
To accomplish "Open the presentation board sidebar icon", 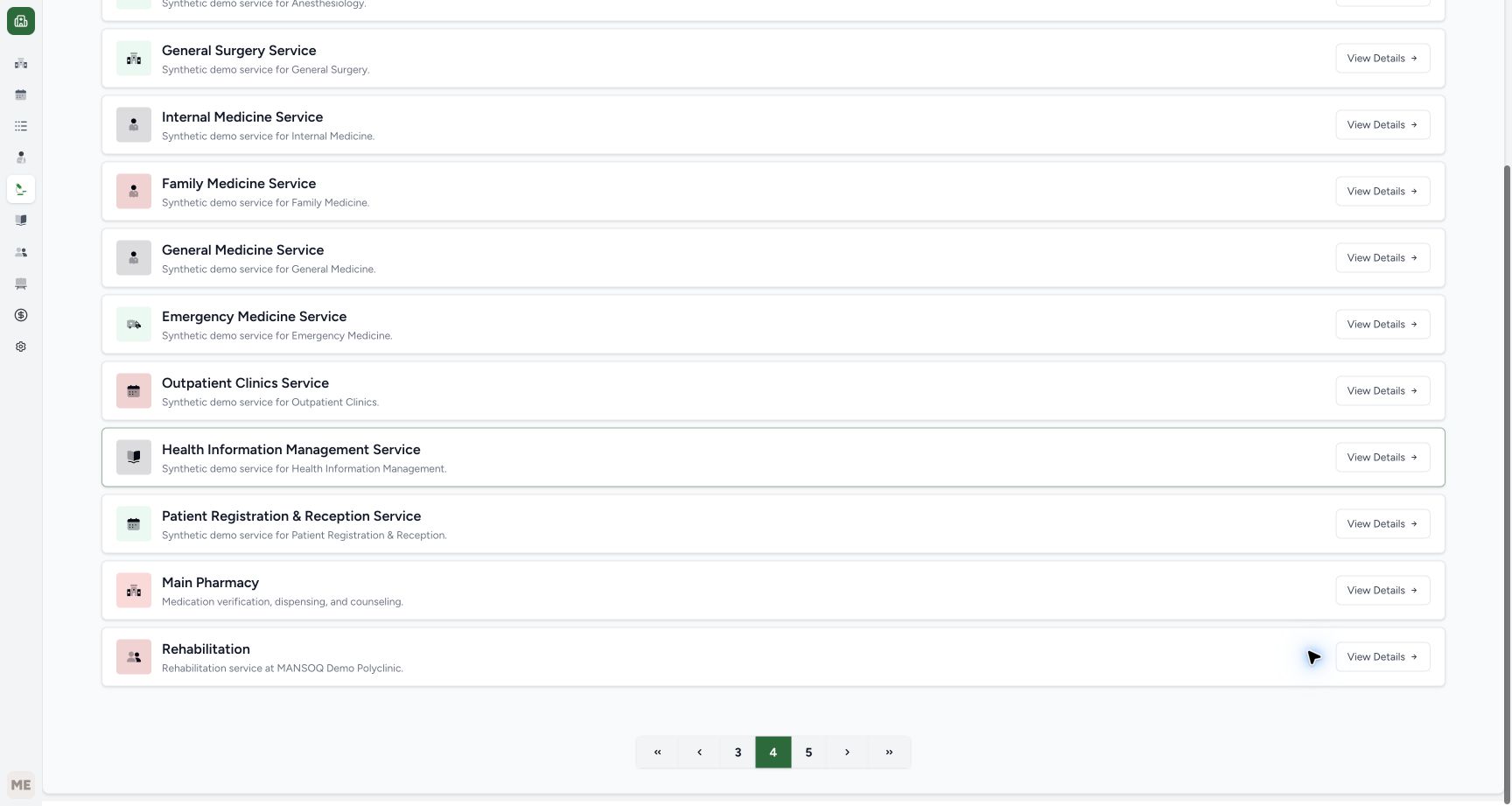I will click(21, 284).
